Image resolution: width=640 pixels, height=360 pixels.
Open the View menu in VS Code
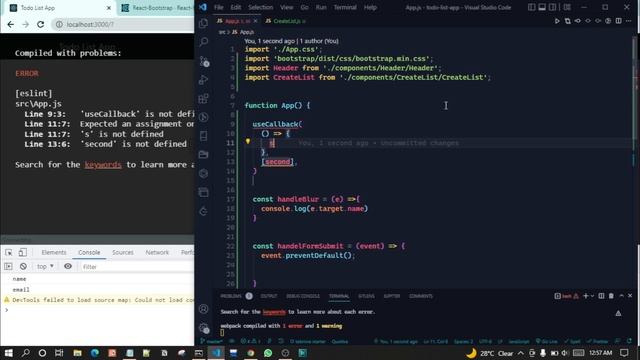[287, 7]
